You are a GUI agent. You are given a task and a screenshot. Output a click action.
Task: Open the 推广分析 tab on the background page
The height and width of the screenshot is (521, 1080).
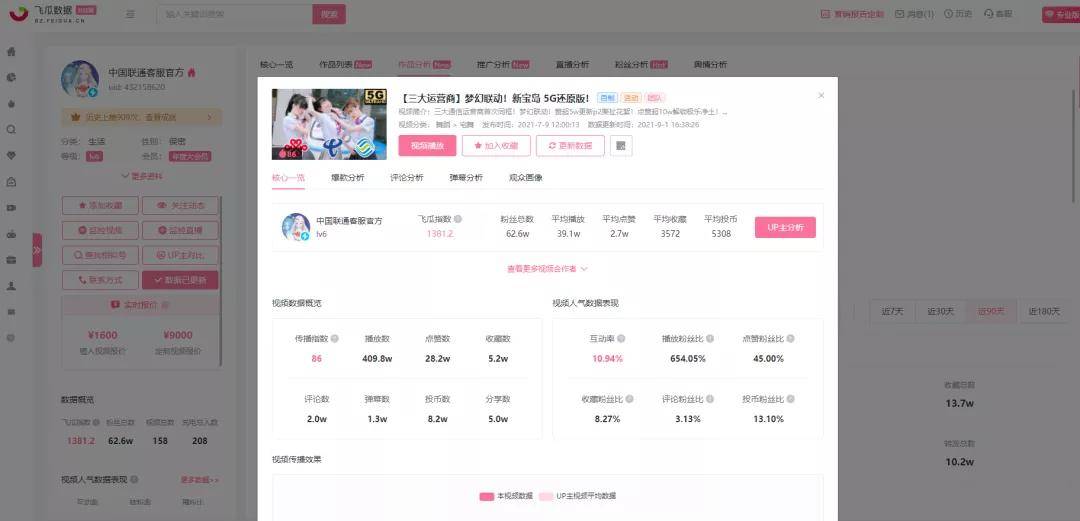[503, 64]
